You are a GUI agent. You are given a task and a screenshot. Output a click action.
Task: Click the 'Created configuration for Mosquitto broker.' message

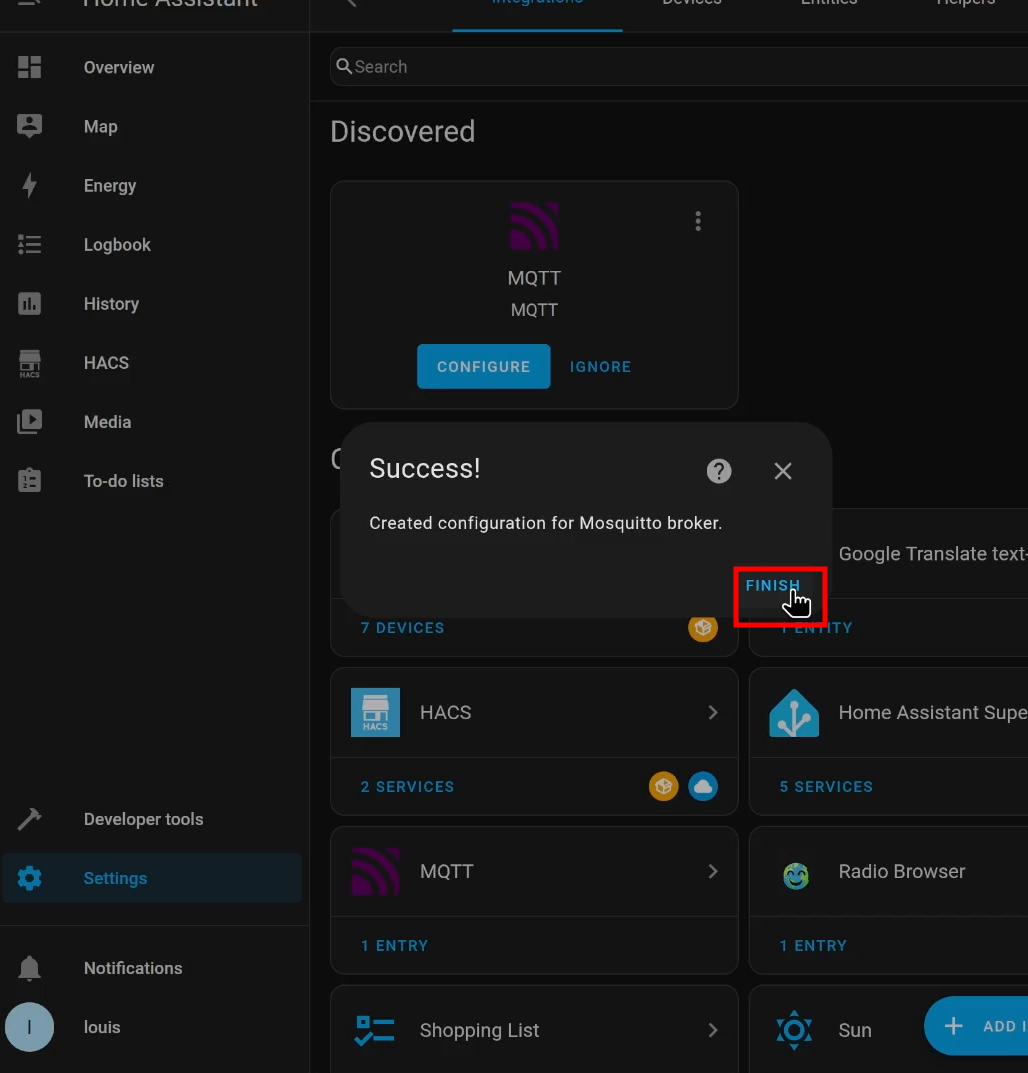point(545,523)
